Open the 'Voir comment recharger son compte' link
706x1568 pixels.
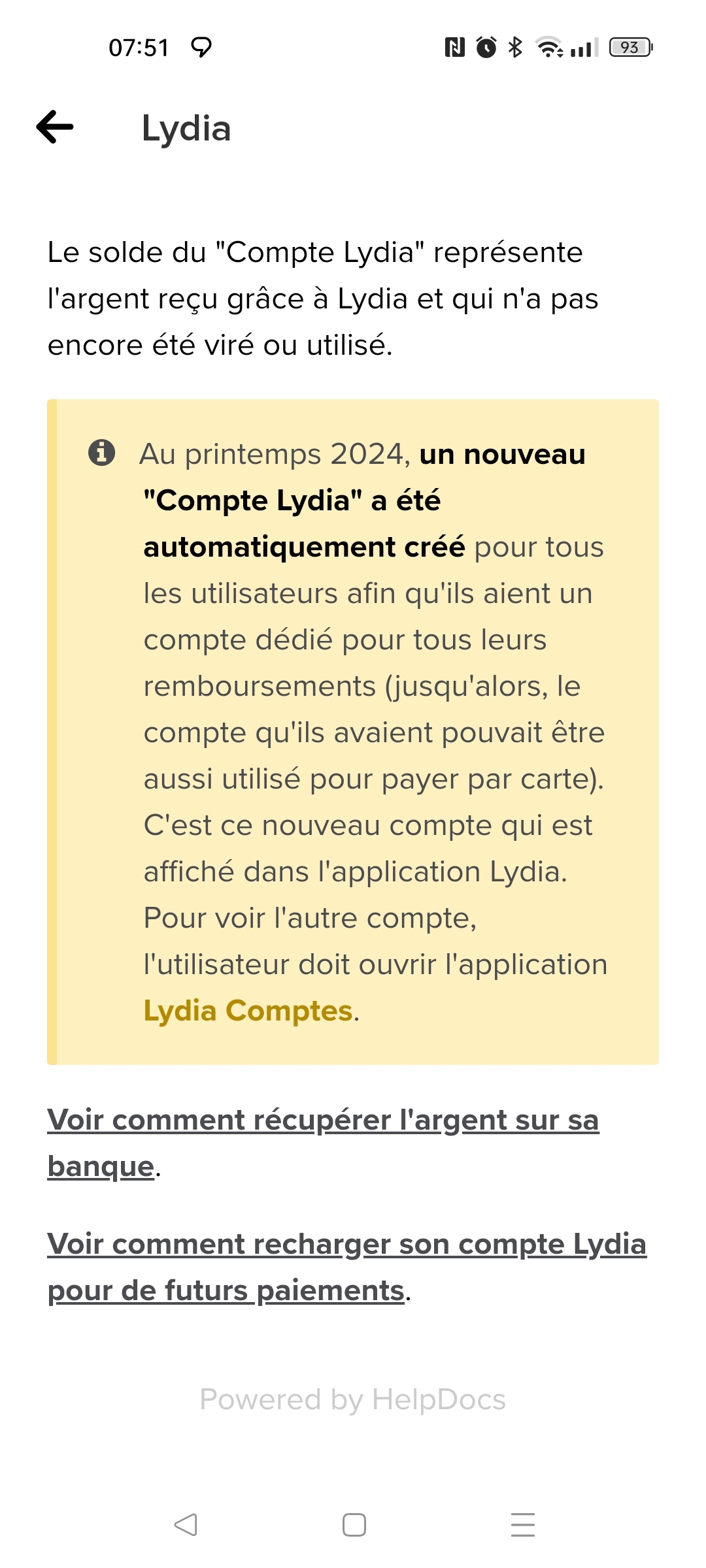(346, 1245)
